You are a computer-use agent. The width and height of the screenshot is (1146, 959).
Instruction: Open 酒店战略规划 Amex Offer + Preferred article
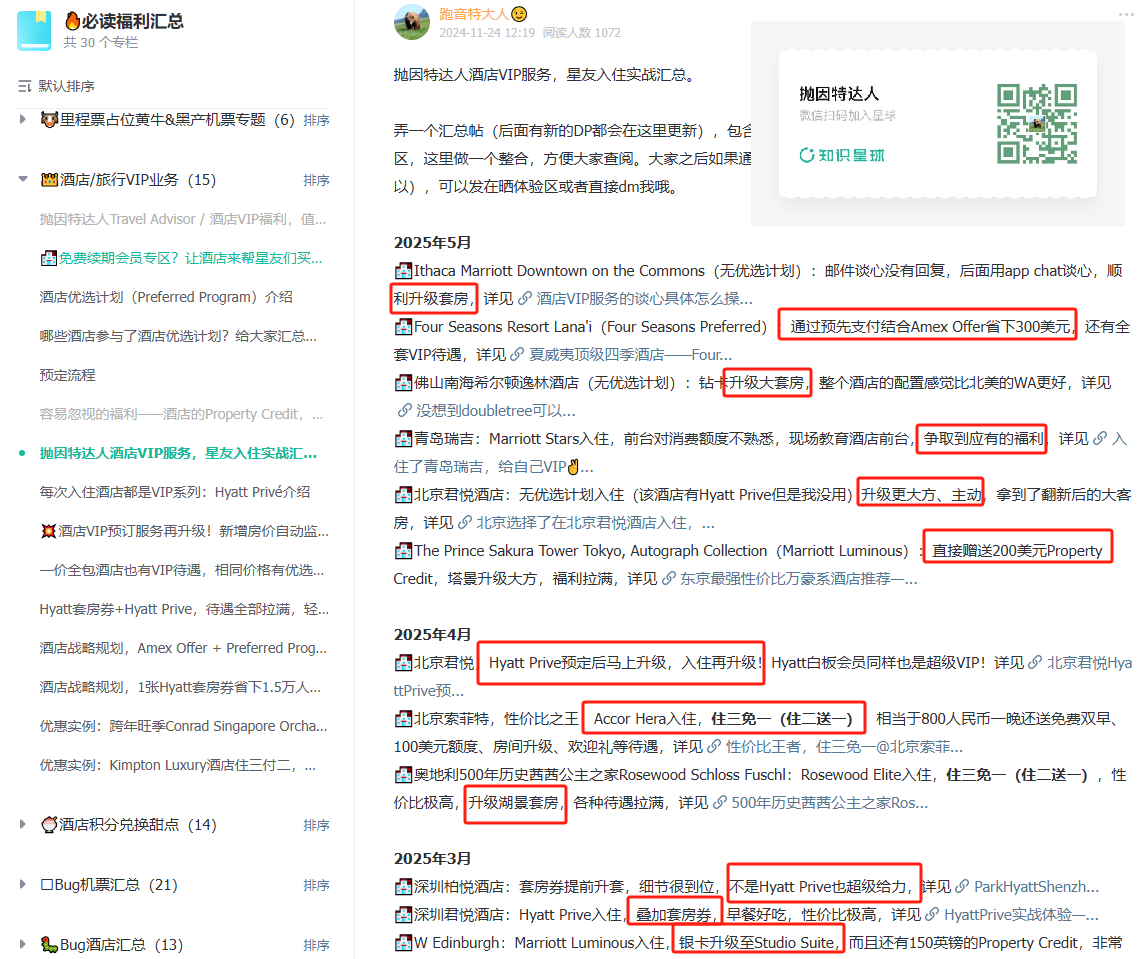183,648
